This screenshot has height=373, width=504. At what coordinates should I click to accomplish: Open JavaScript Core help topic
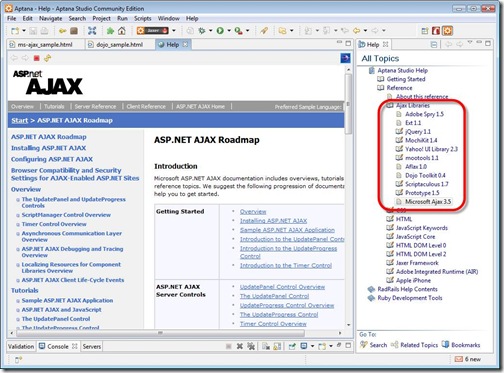click(415, 237)
